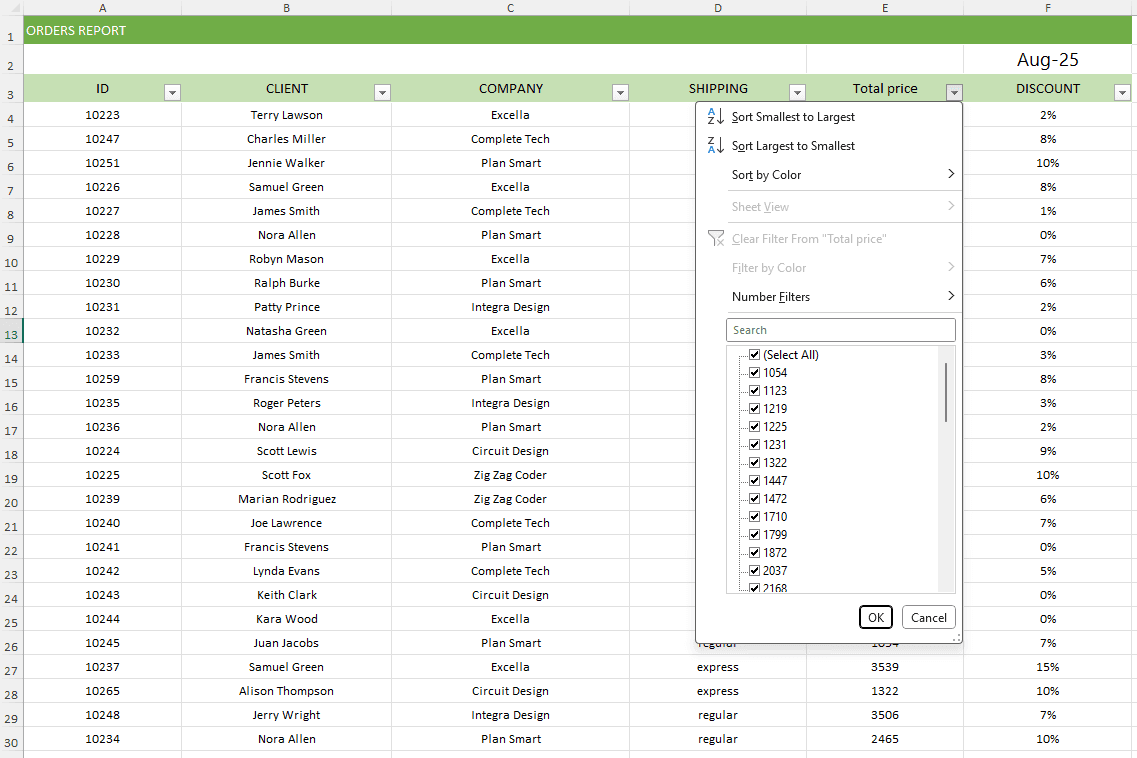The width and height of the screenshot is (1137, 758).
Task: Click the Clear Filter funnel icon
Action: [716, 239]
